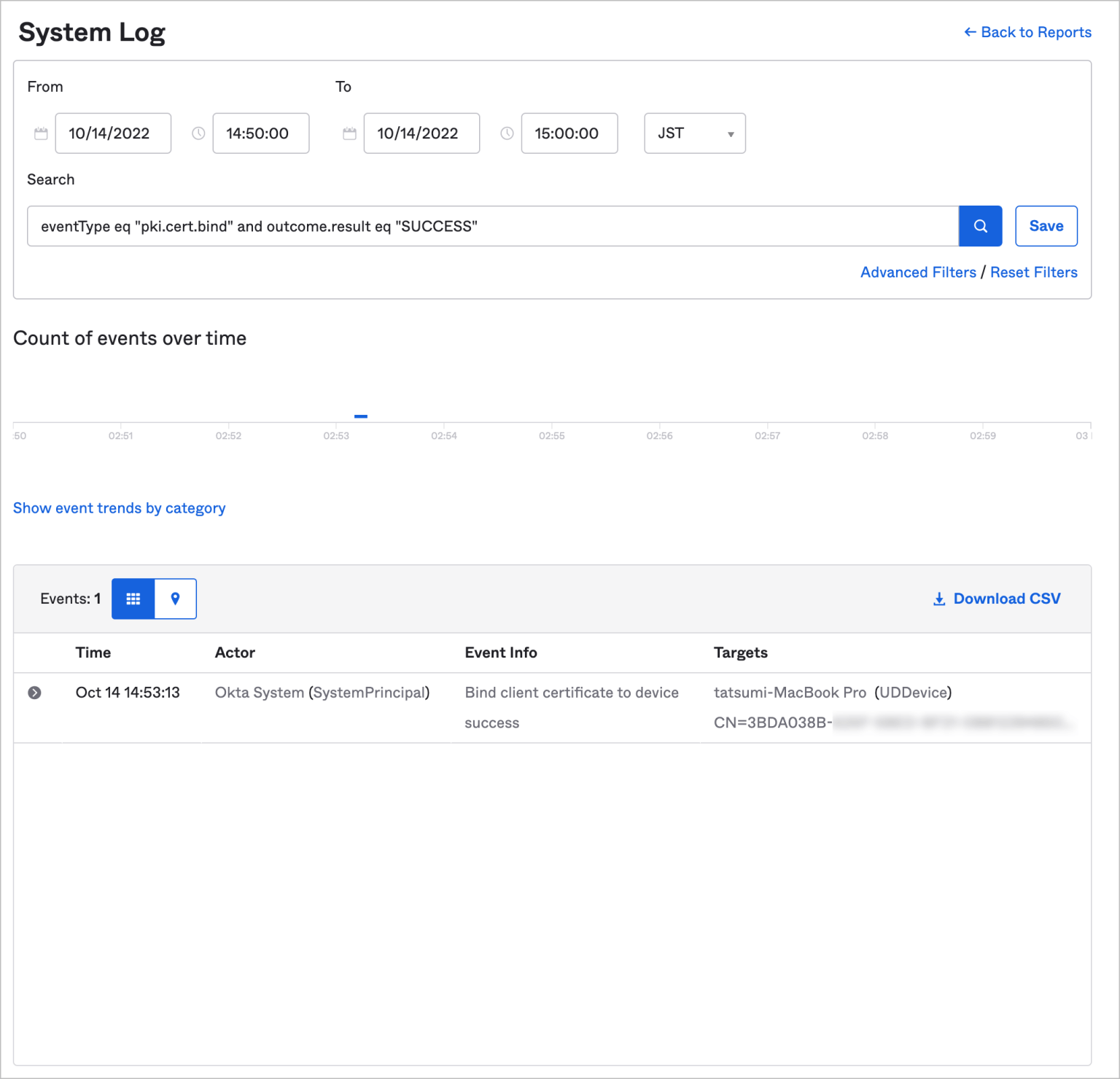
Task: Run the search with the magnifier icon
Action: point(980,226)
